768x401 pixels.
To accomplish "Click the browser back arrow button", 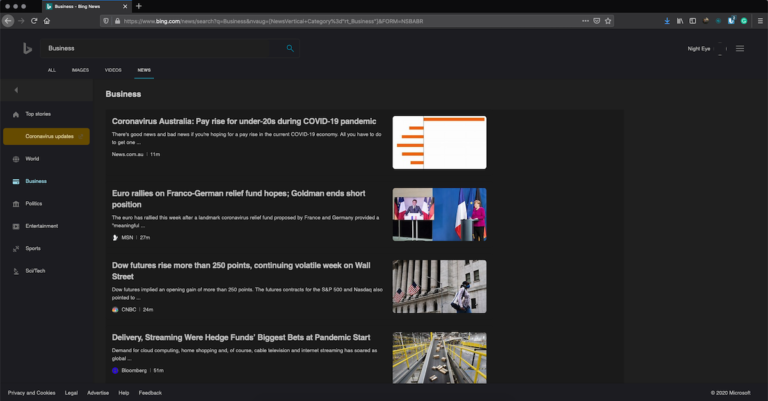I will [x=8, y=21].
